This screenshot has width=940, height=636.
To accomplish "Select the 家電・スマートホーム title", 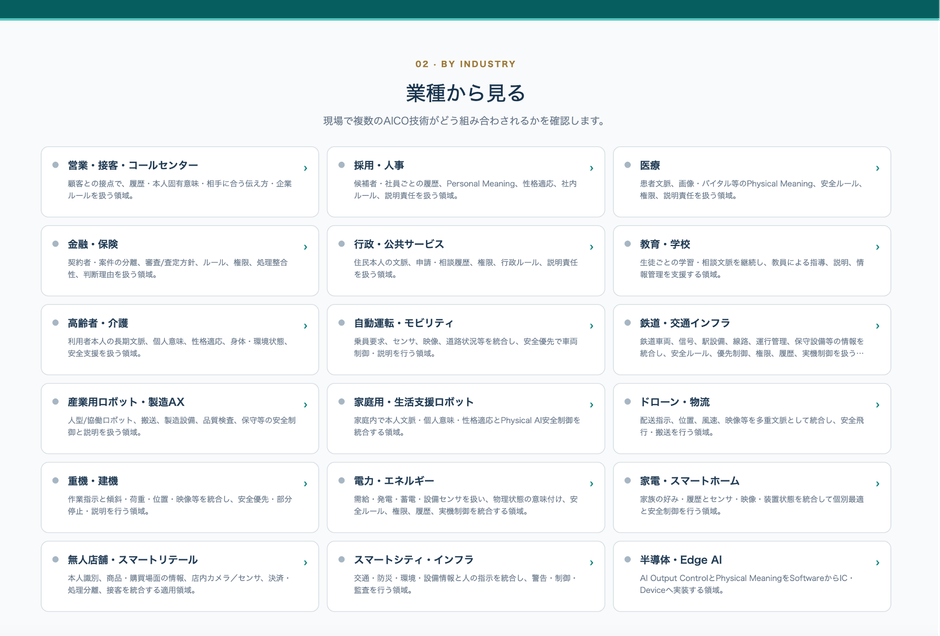I will (x=689, y=481).
